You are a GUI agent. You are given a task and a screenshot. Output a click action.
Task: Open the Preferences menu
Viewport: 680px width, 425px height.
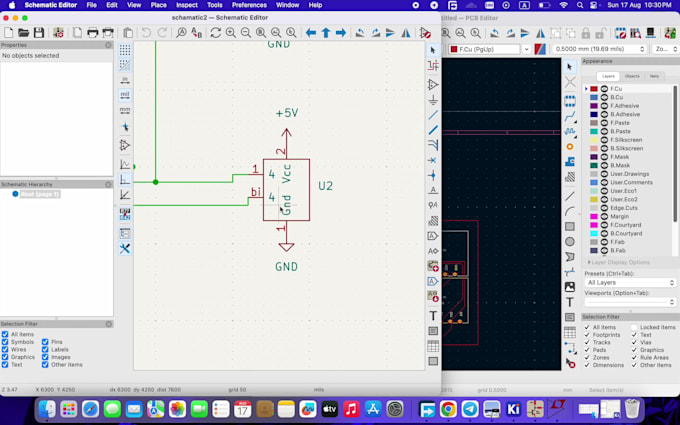[x=249, y=5]
